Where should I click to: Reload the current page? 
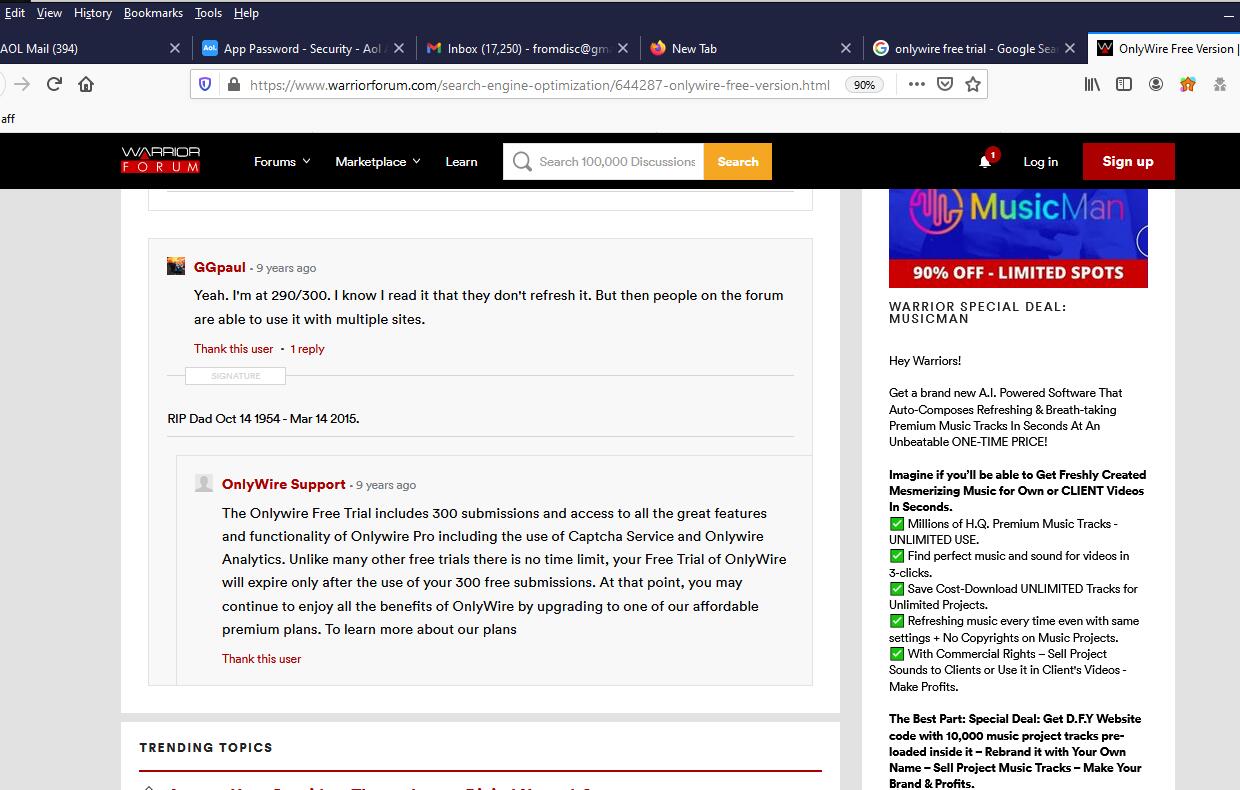click(54, 85)
